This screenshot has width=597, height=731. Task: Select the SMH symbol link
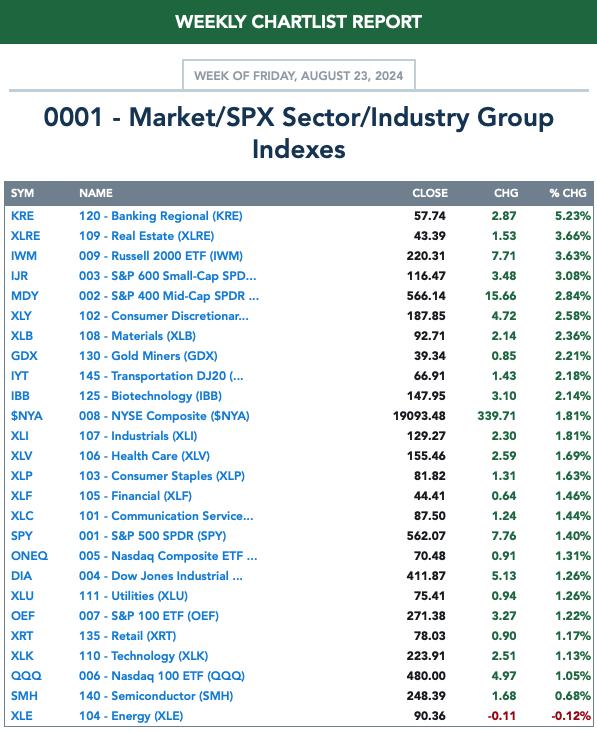click(x=24, y=696)
